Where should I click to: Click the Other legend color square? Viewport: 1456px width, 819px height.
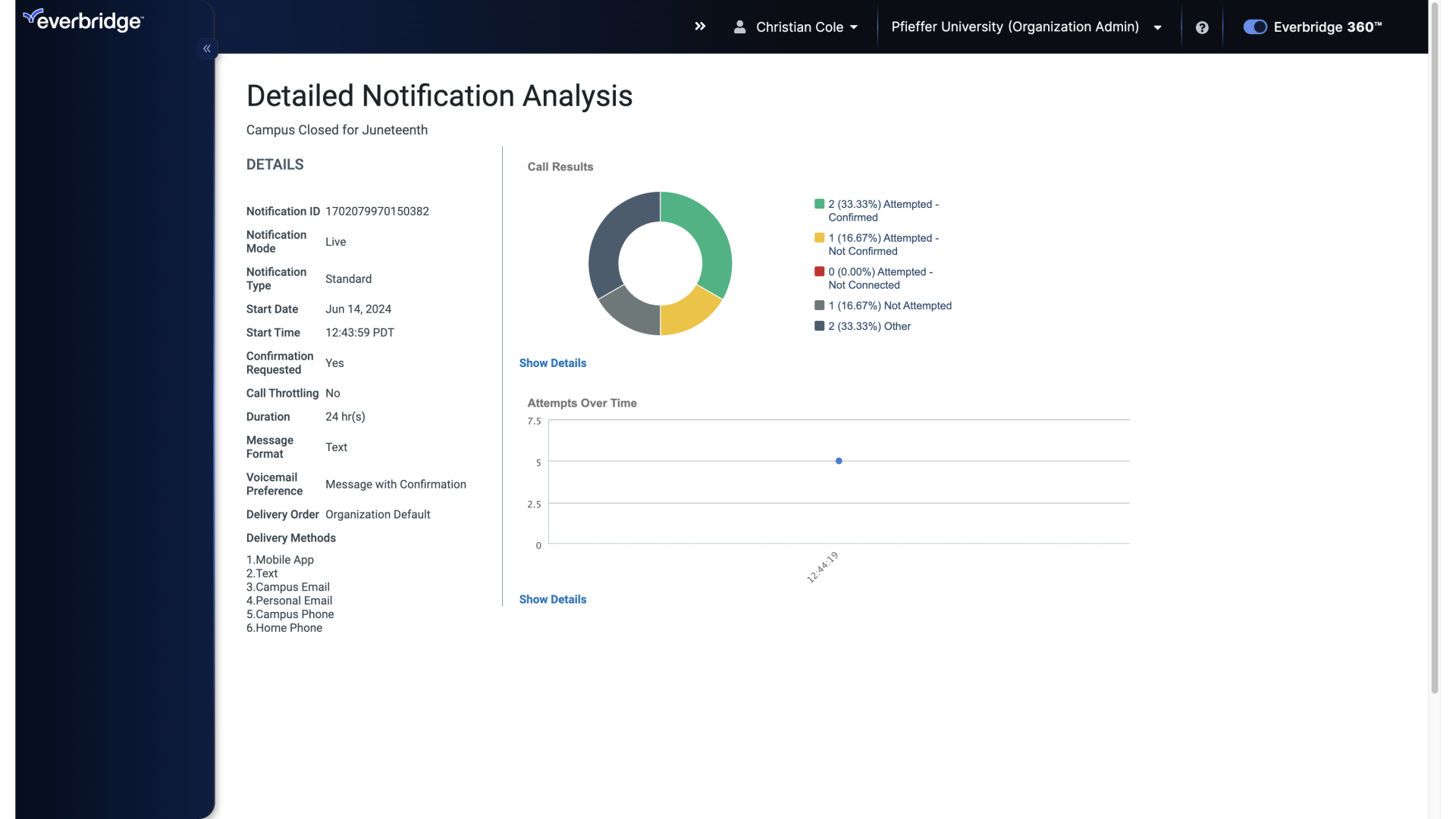(x=820, y=325)
